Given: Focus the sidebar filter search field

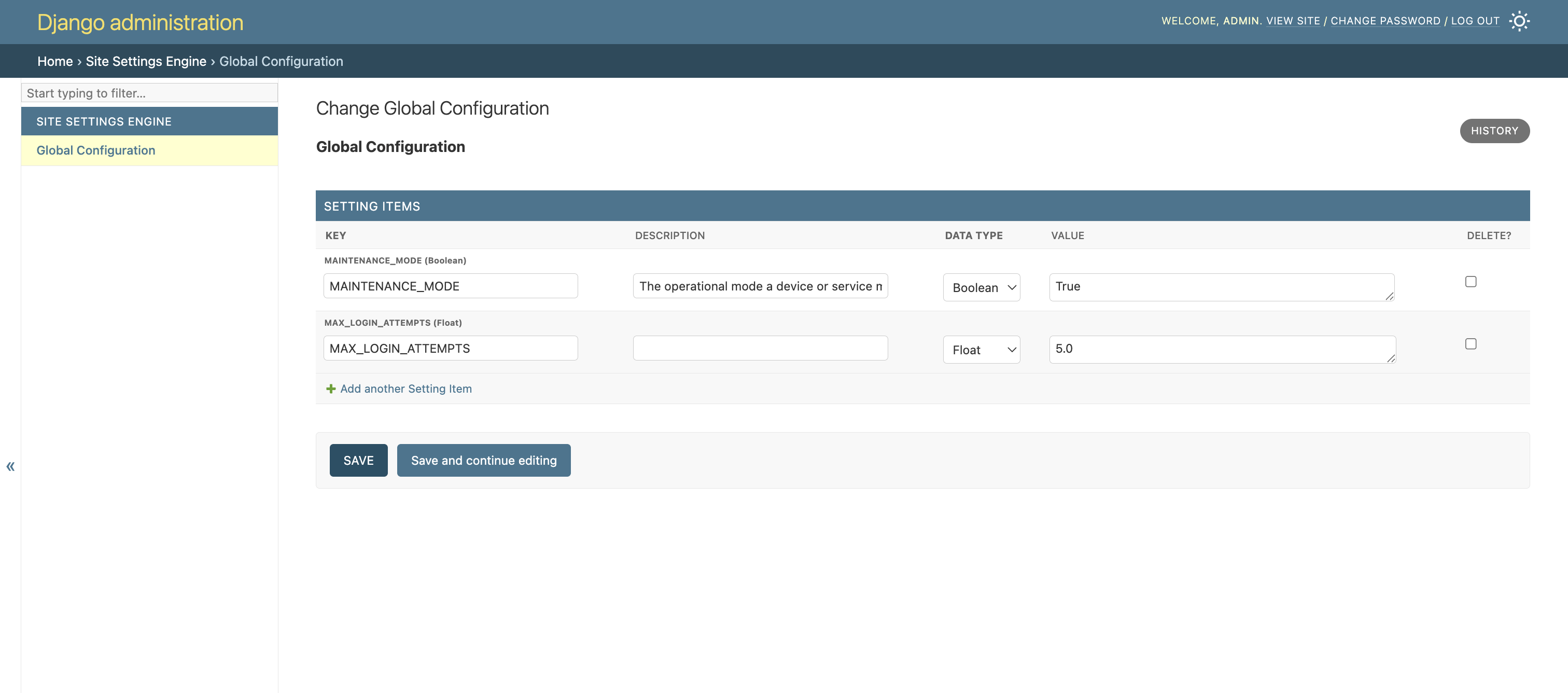Looking at the screenshot, I should click(149, 92).
